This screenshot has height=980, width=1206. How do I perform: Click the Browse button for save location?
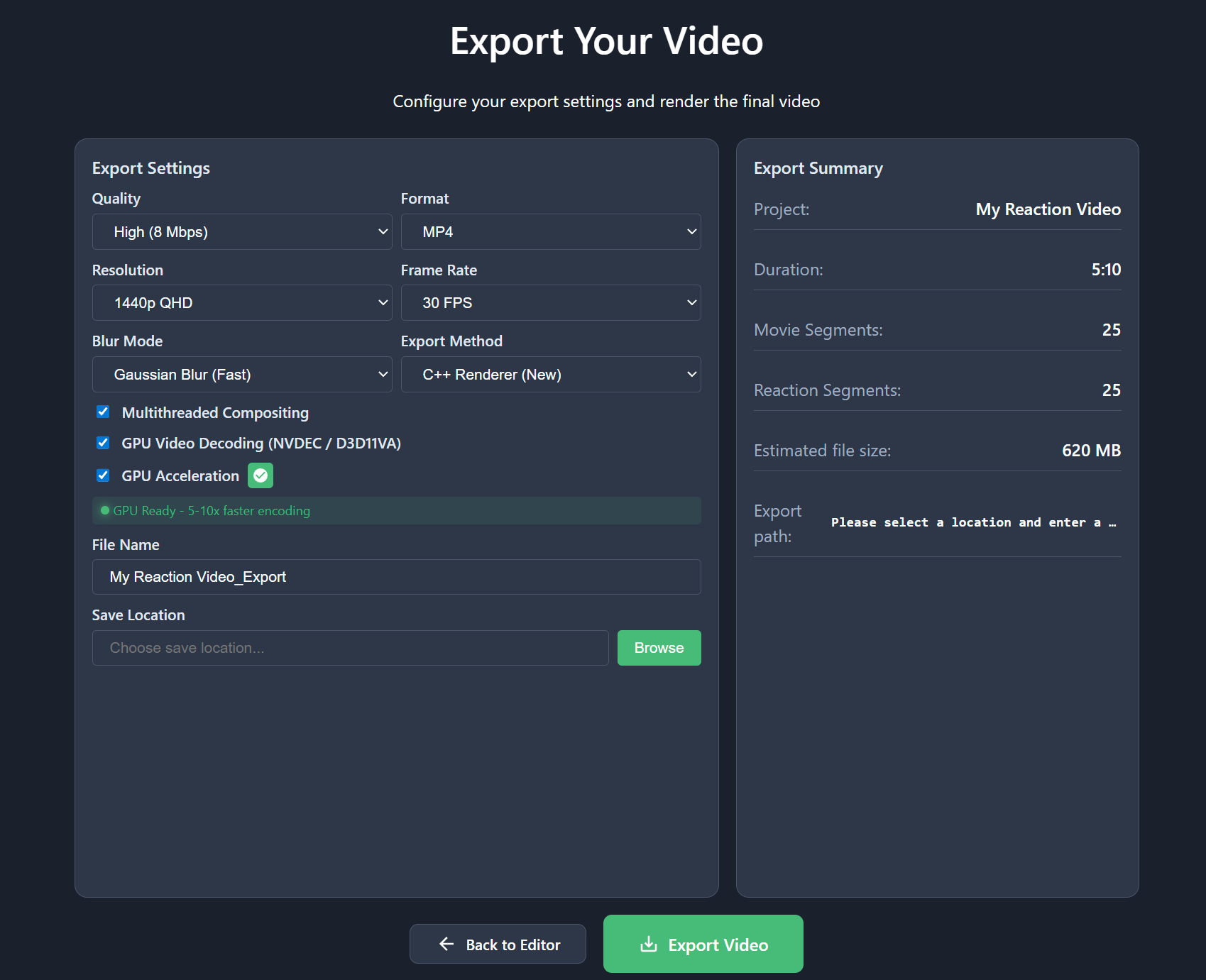point(658,647)
